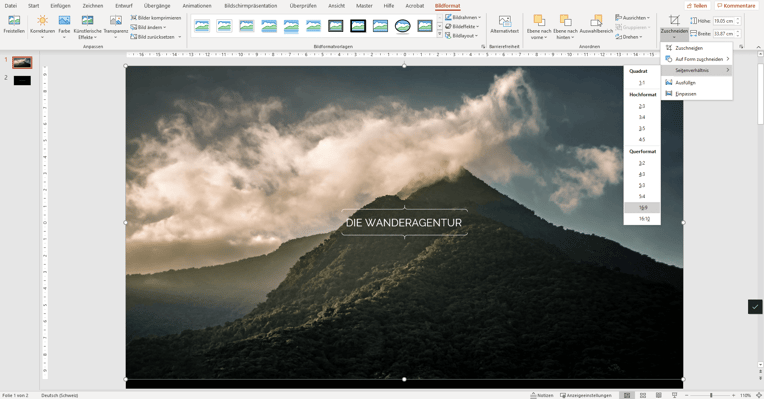Open the Ausrichten dropdown
This screenshot has height=399, width=764.
(632, 18)
